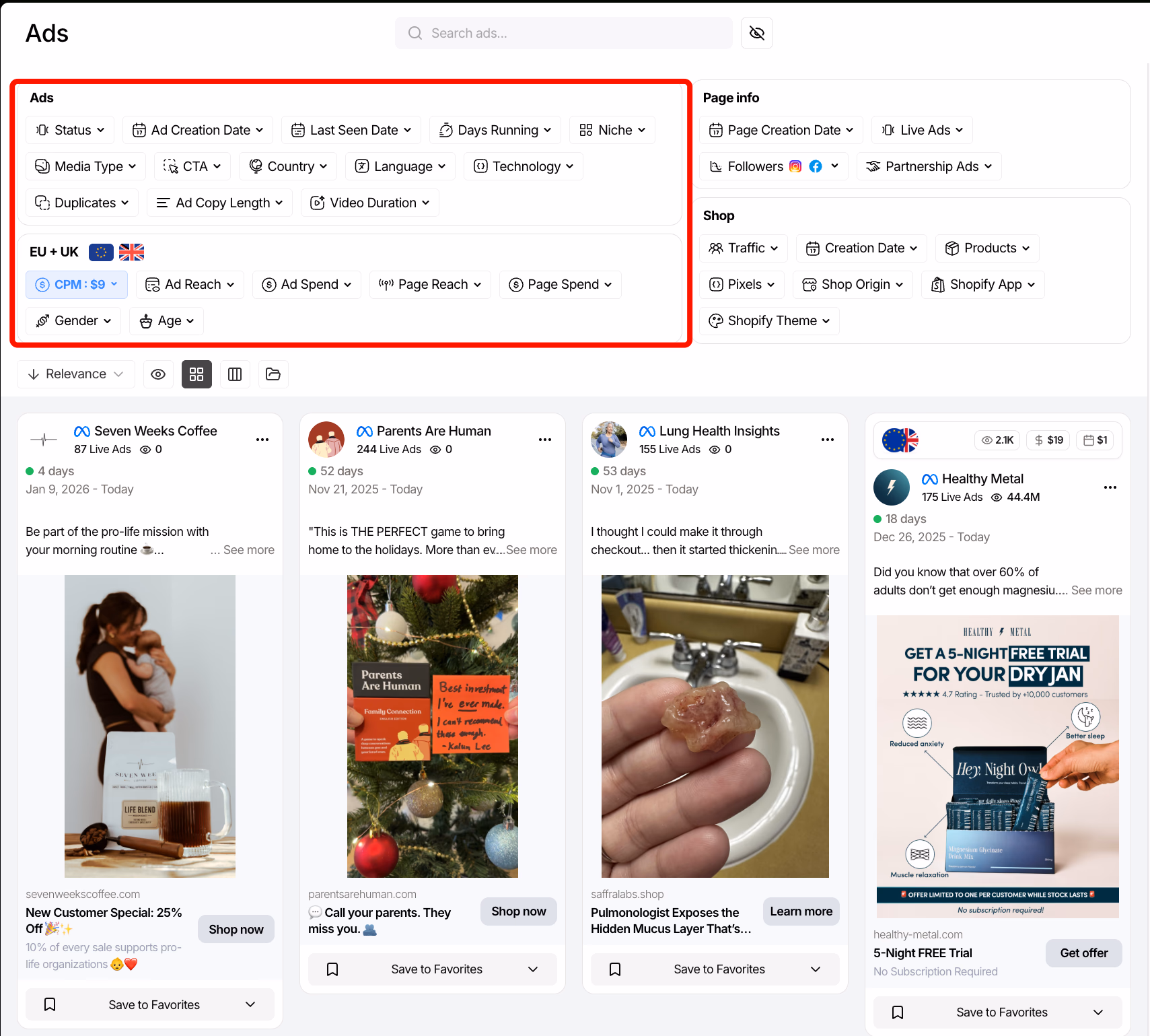Open the Ad Reach filter
The height and width of the screenshot is (1036, 1150).
[x=190, y=285]
